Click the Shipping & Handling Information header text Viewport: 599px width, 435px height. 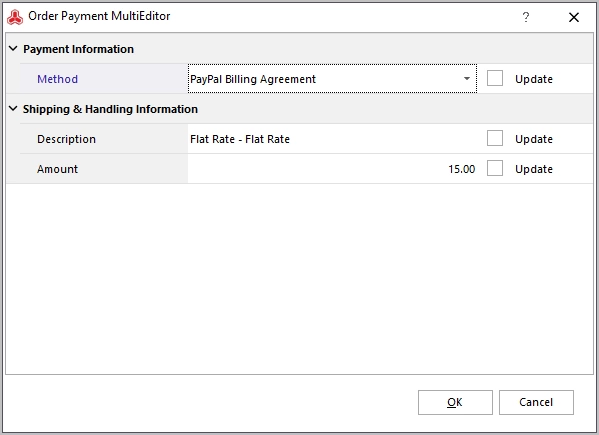[110, 109]
